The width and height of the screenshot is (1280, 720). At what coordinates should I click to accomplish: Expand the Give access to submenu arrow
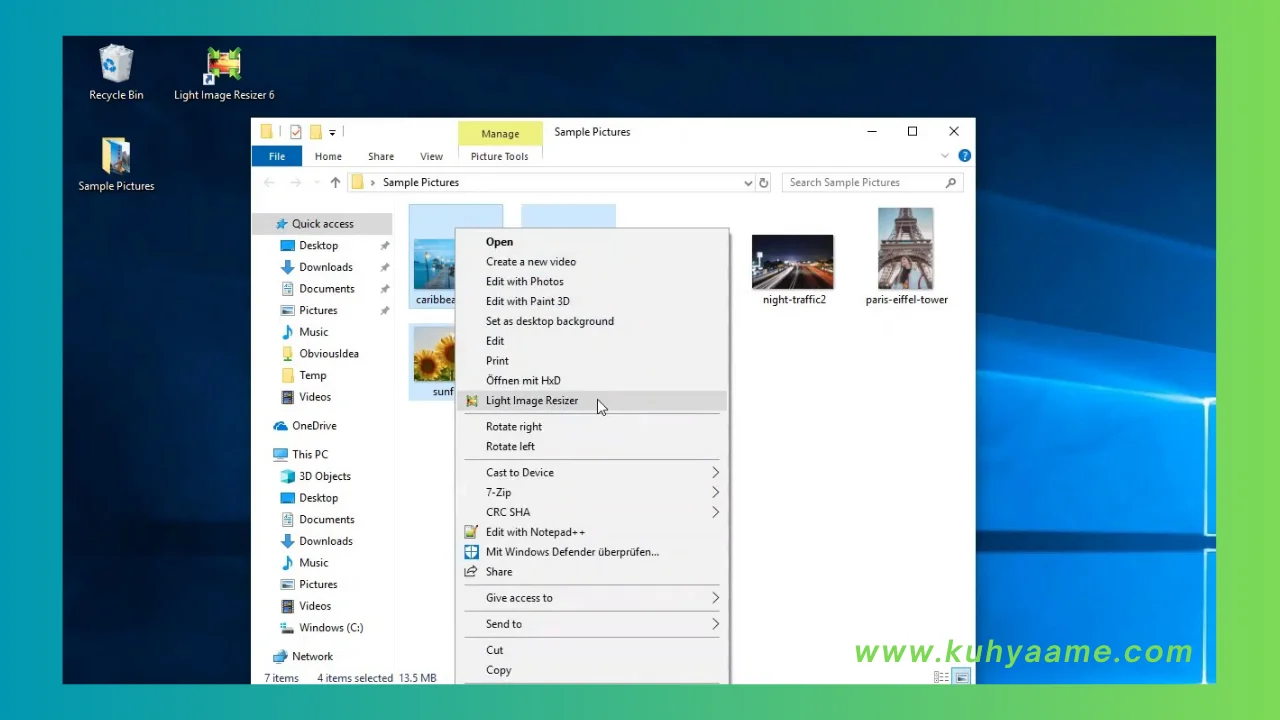tap(715, 598)
